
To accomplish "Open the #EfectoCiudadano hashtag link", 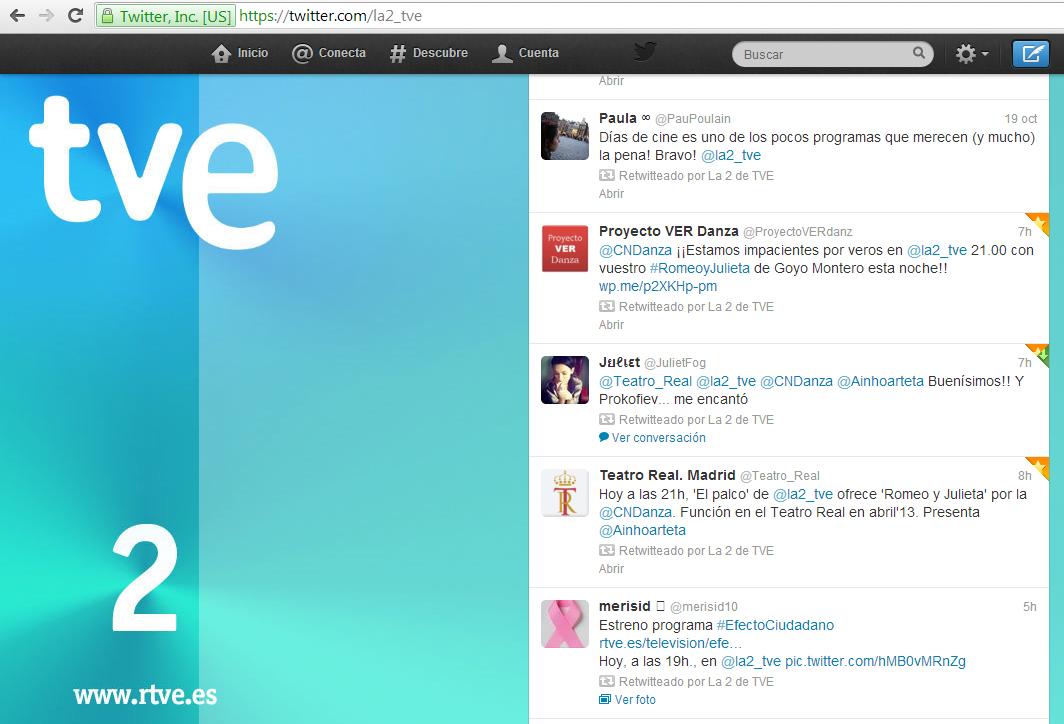I will [x=775, y=625].
